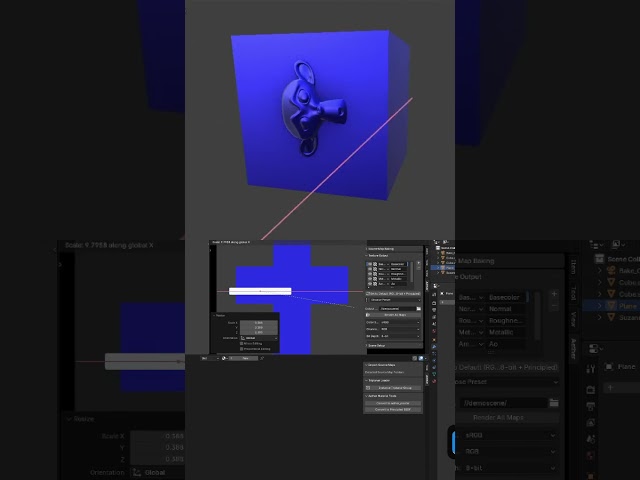Select the Plane object in the outliner
Screen dimensions: 640x480
(x=449, y=268)
